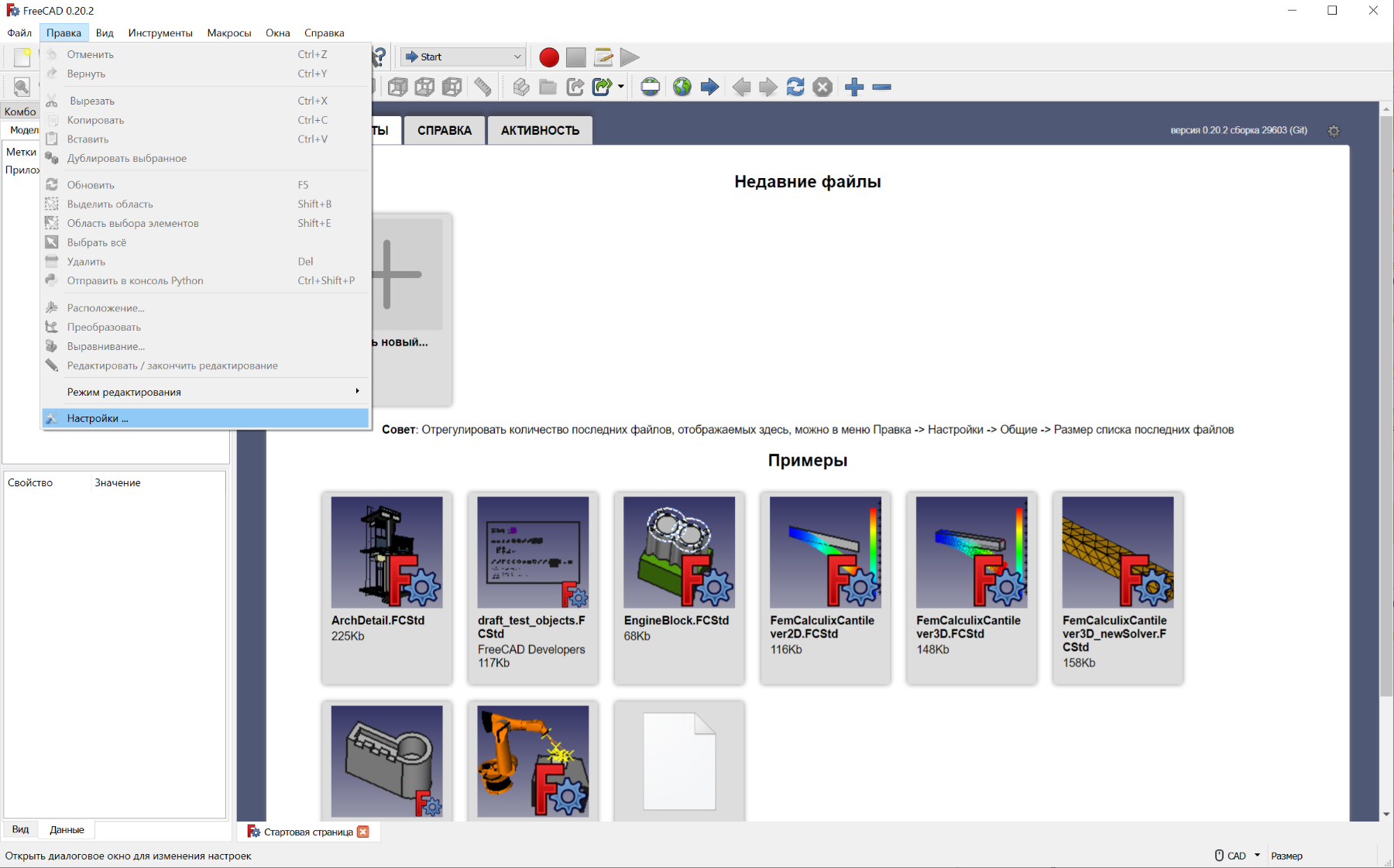Image resolution: width=1394 pixels, height=868 pixels.
Task: Expand the Режим редактирования submenu
Action: [206, 392]
